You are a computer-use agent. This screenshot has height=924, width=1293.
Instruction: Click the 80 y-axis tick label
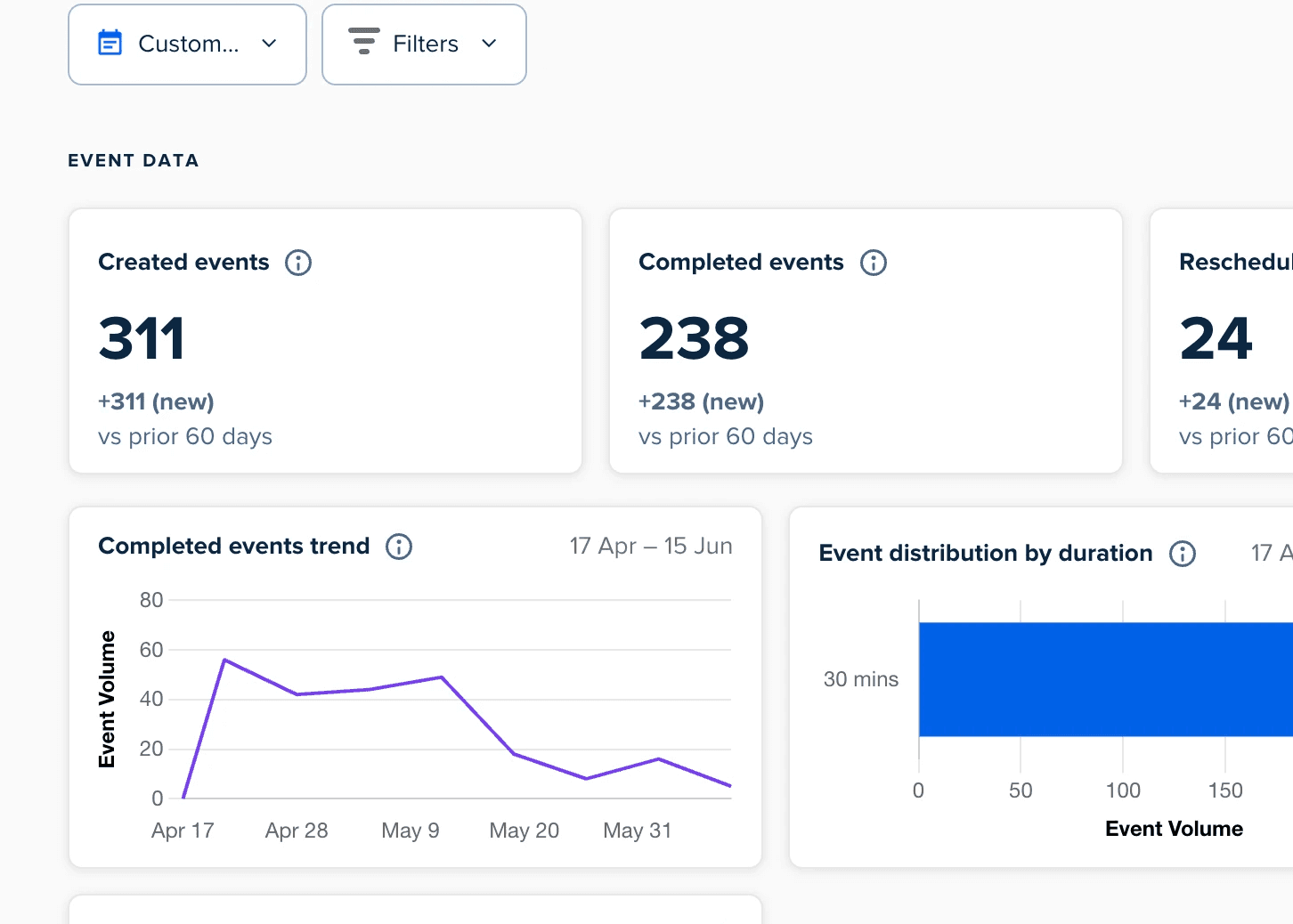(x=151, y=600)
